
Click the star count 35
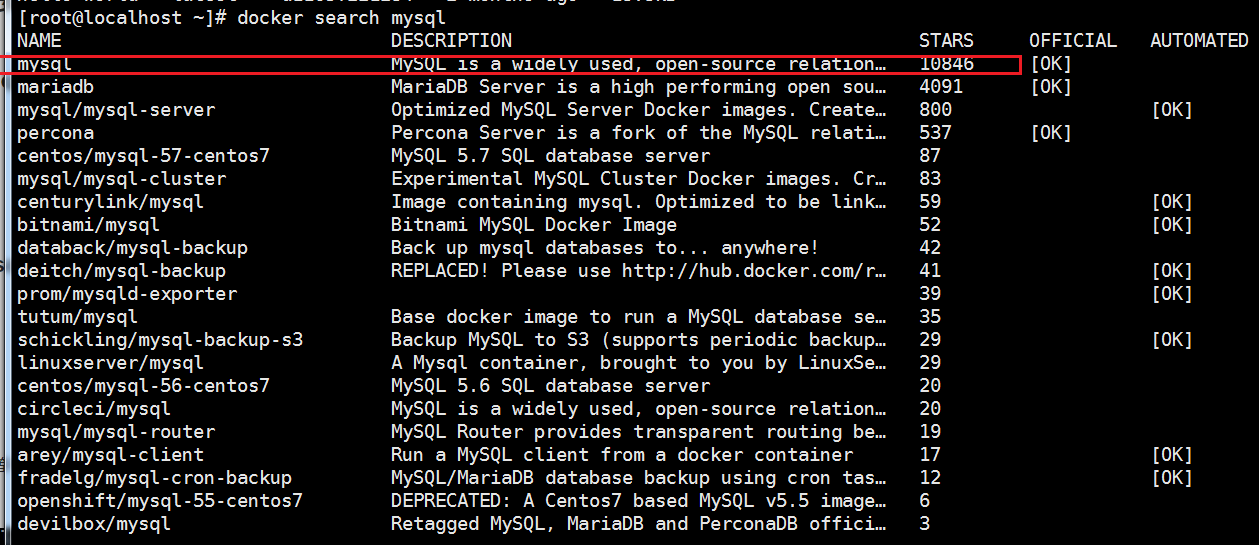point(930,317)
